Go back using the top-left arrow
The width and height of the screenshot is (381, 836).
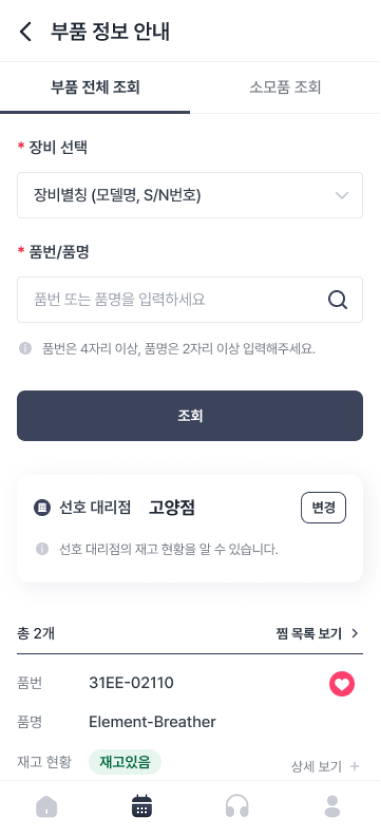click(x=25, y=32)
